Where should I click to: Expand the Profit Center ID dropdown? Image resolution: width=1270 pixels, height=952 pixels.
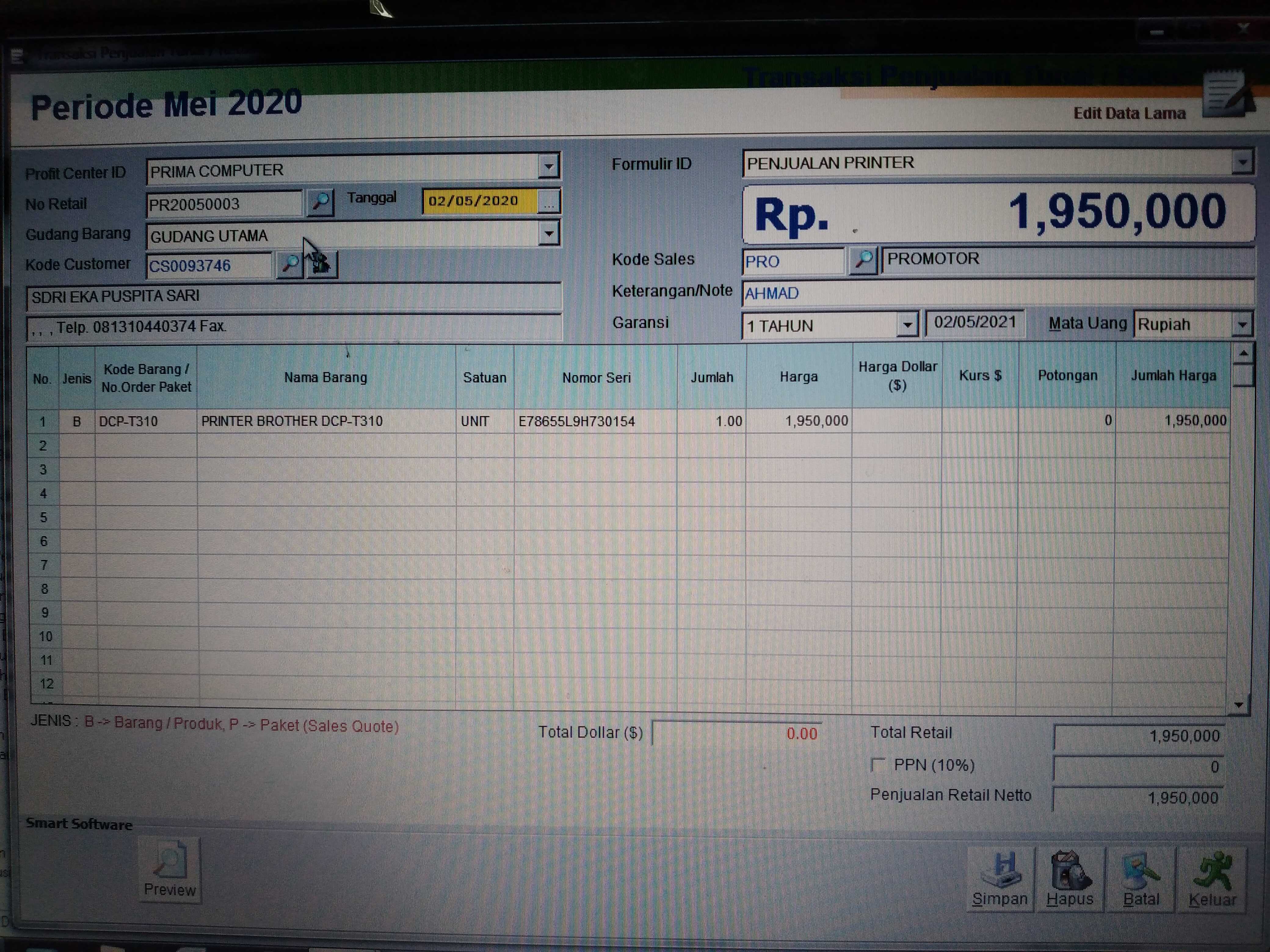[549, 167]
